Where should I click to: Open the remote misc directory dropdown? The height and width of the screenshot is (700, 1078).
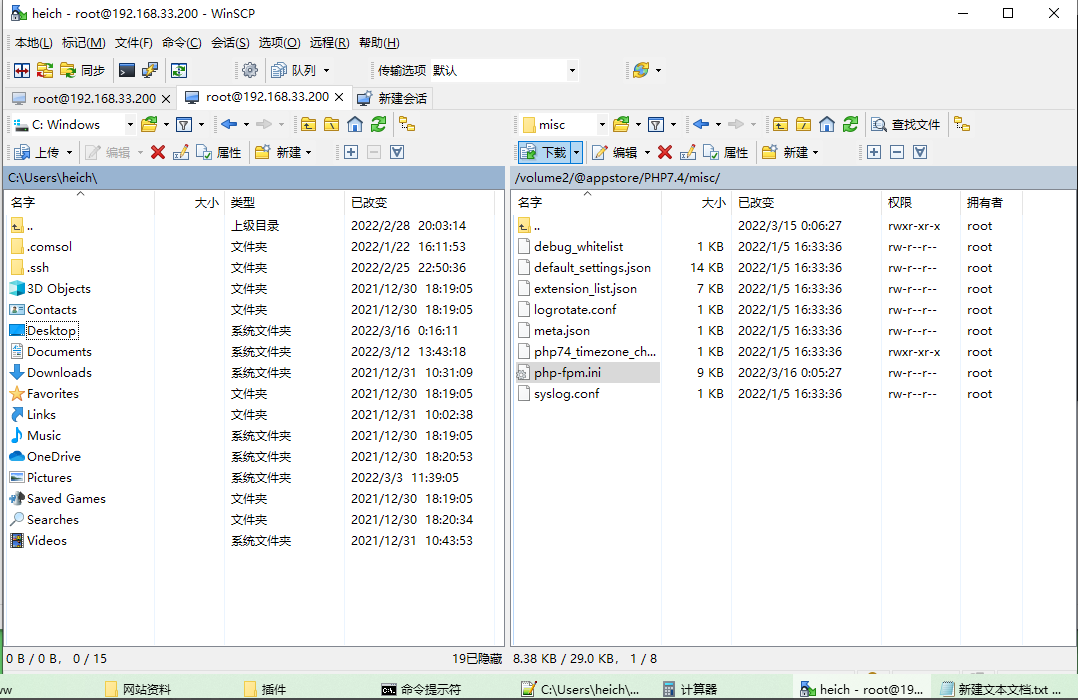pos(602,124)
